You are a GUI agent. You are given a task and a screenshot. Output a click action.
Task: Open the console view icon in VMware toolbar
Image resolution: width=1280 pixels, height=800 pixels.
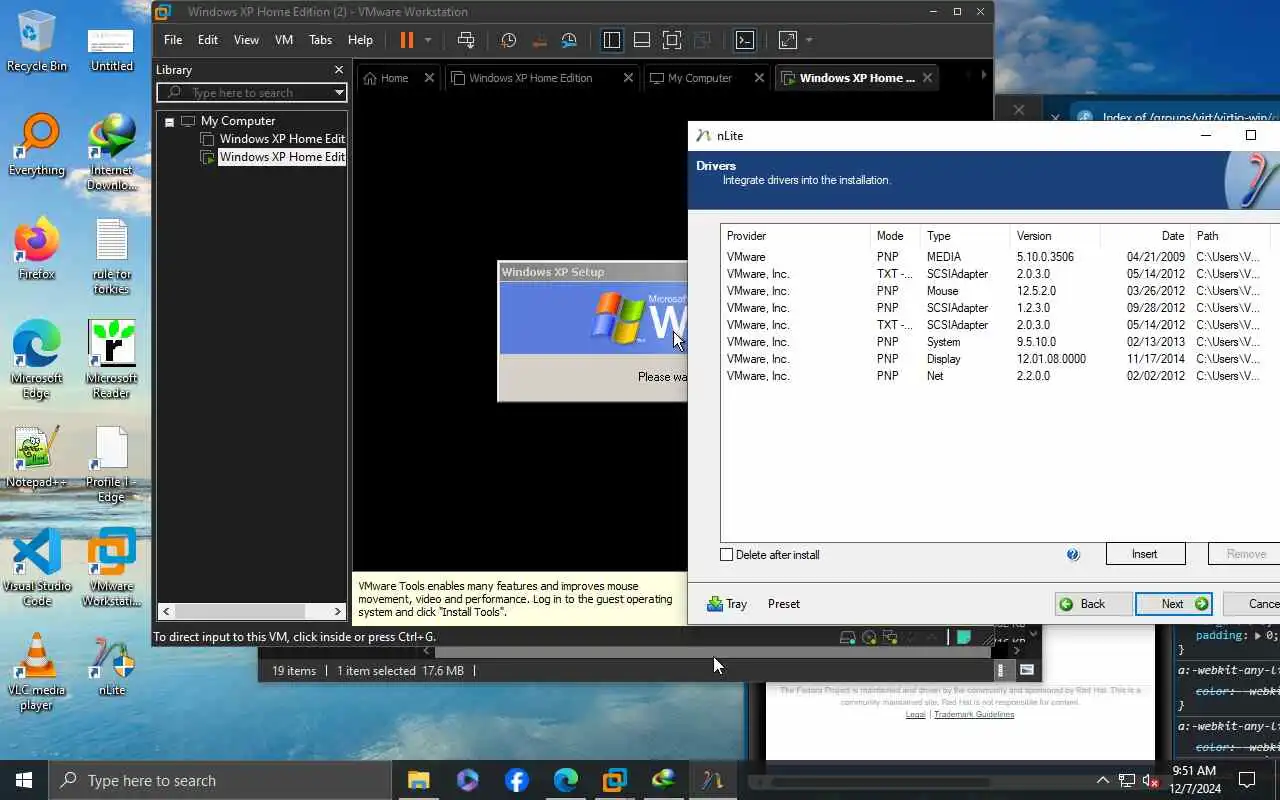click(745, 40)
